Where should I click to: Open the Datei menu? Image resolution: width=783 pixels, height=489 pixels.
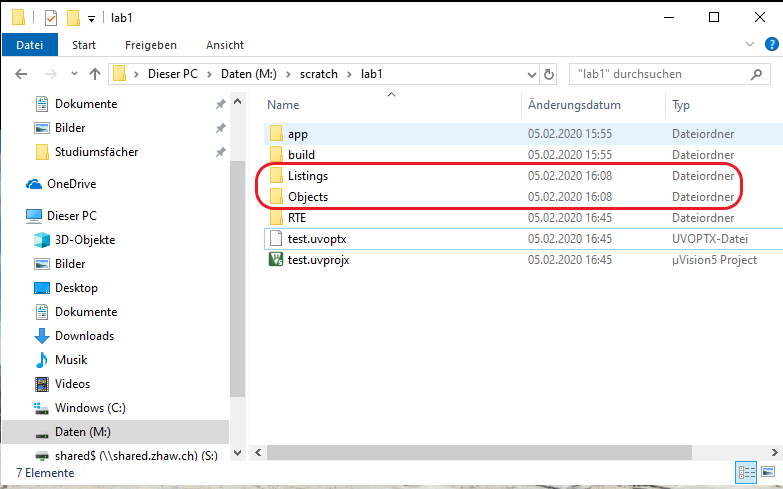[x=30, y=45]
